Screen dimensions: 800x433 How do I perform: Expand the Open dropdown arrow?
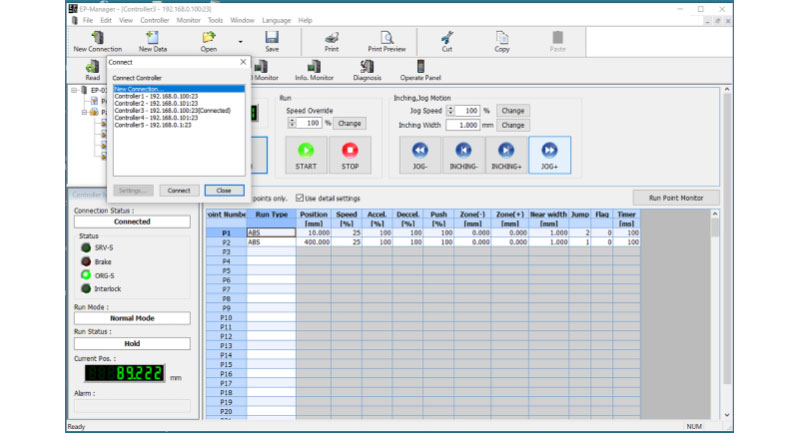(240, 42)
